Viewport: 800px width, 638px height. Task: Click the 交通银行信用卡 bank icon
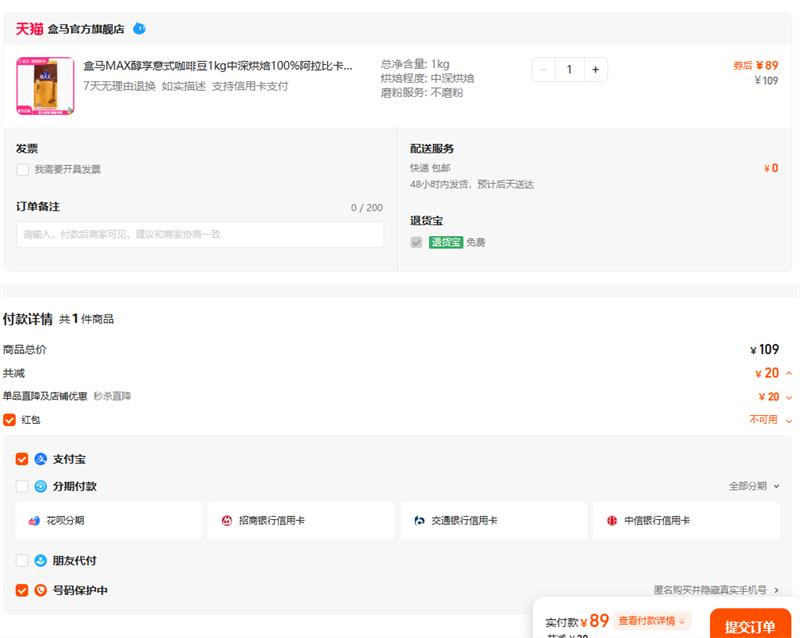coord(417,520)
